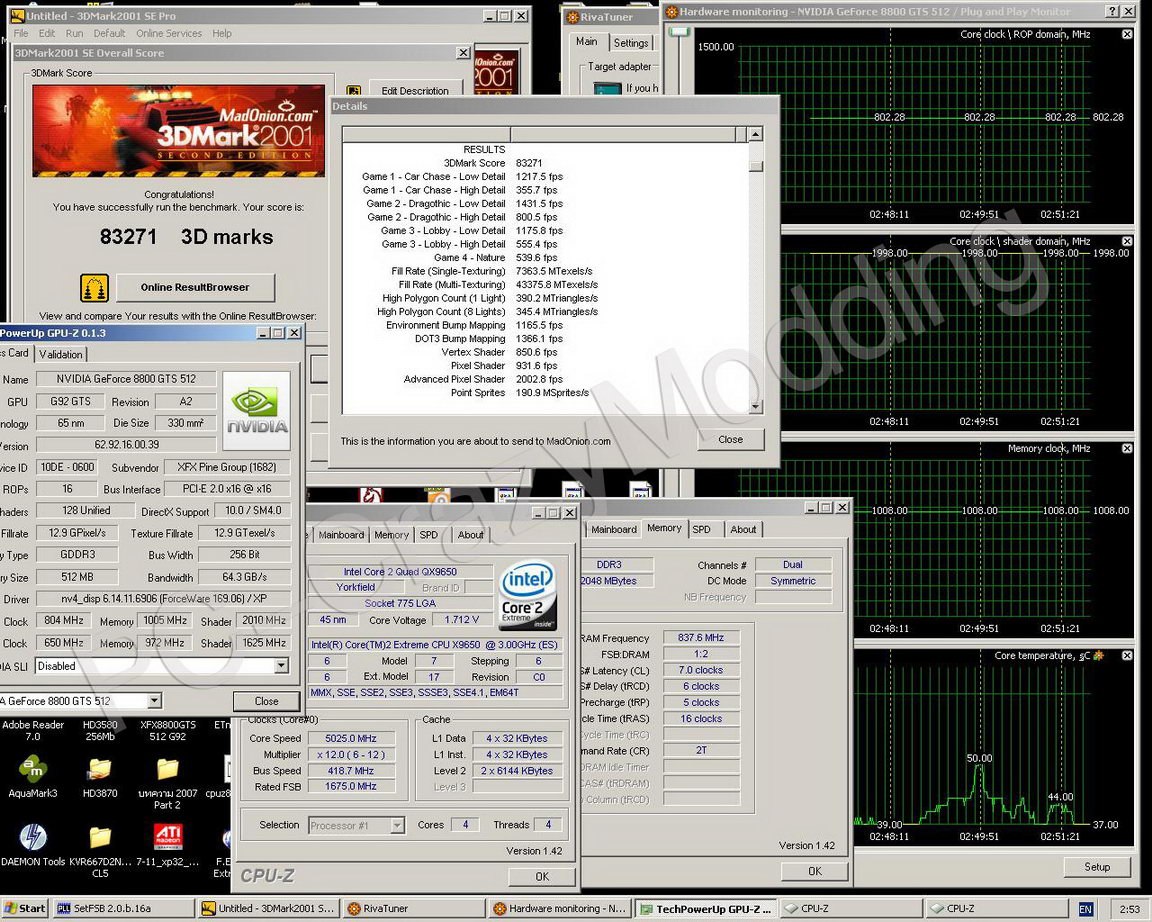Open the Help menu in 3DMark2001
The image size is (1152, 922).
tap(222, 33)
